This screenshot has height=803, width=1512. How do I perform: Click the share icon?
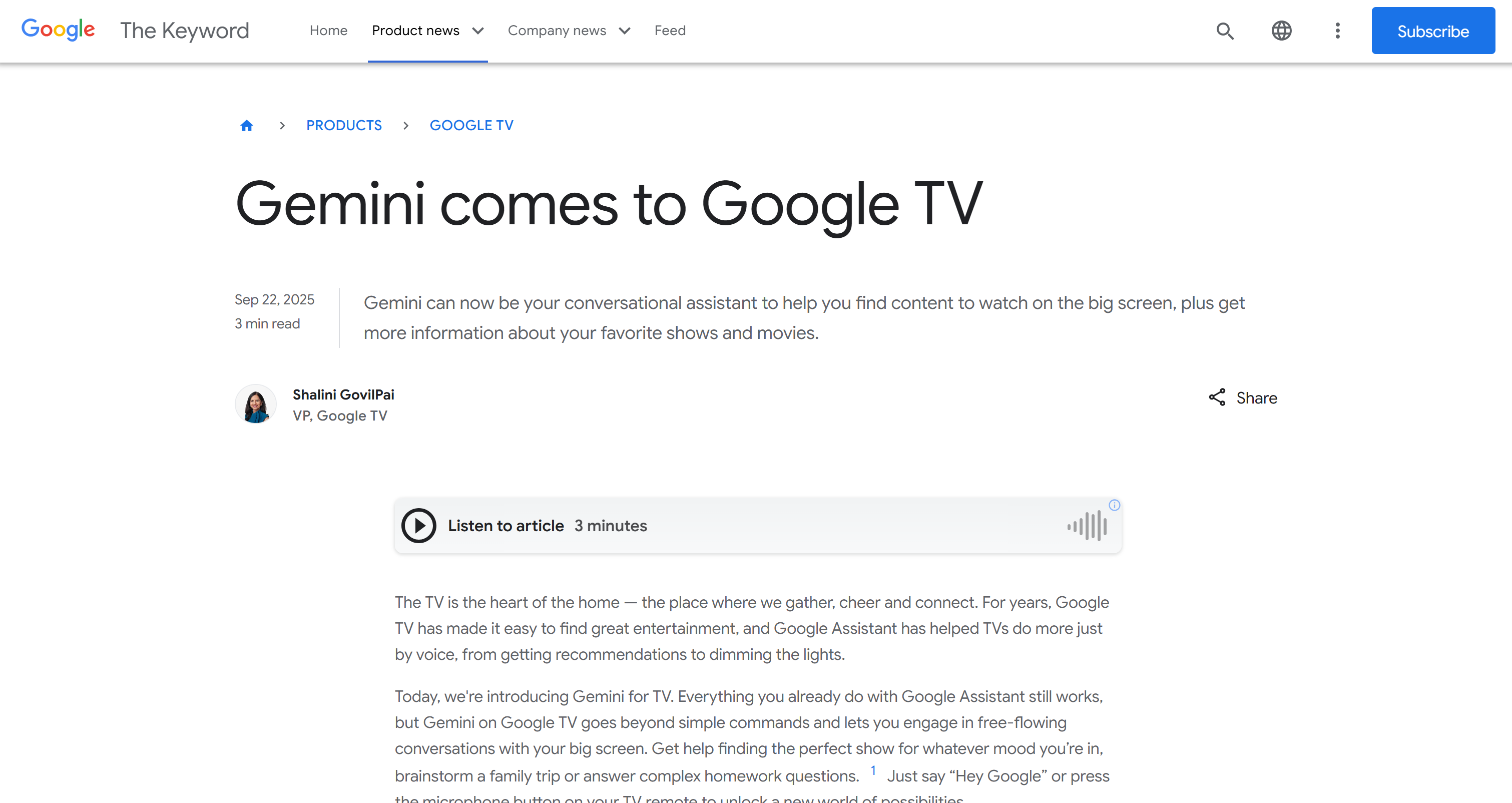point(1217,397)
